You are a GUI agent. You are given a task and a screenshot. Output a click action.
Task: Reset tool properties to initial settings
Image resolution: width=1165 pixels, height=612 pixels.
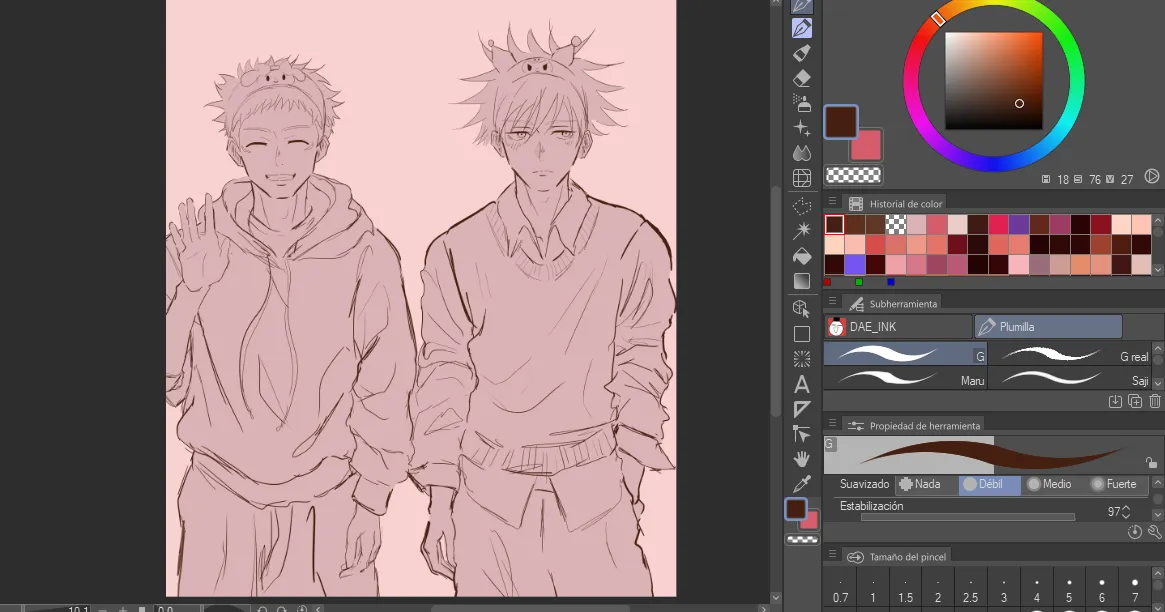click(x=1135, y=532)
